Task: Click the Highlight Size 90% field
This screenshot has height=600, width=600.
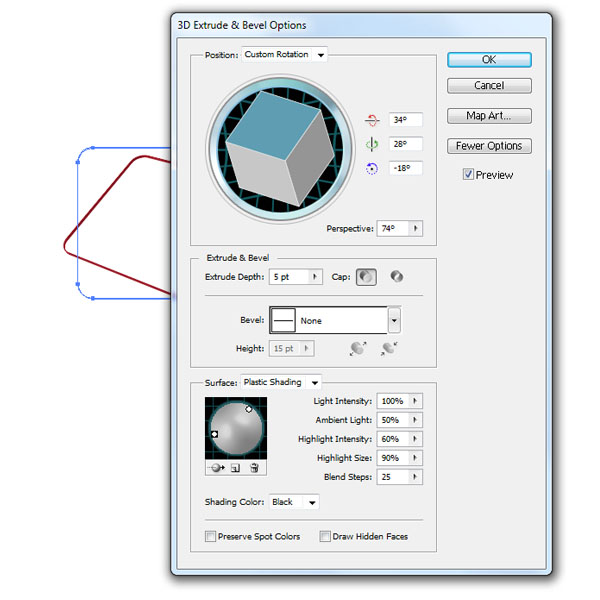Action: click(393, 458)
